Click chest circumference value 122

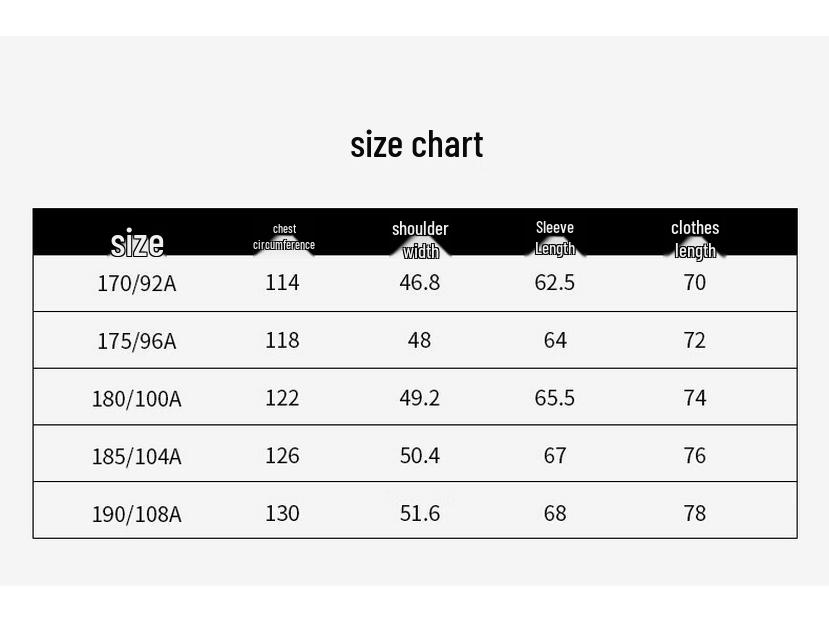[x=282, y=397]
